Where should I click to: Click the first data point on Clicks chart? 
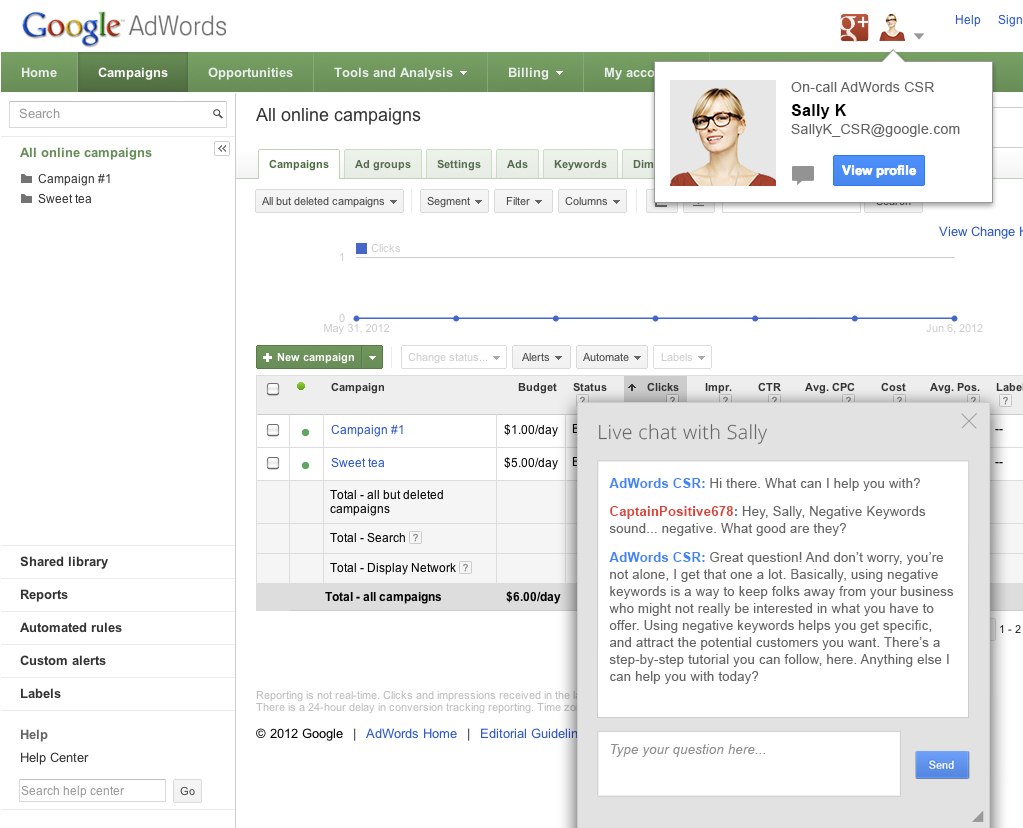point(356,318)
